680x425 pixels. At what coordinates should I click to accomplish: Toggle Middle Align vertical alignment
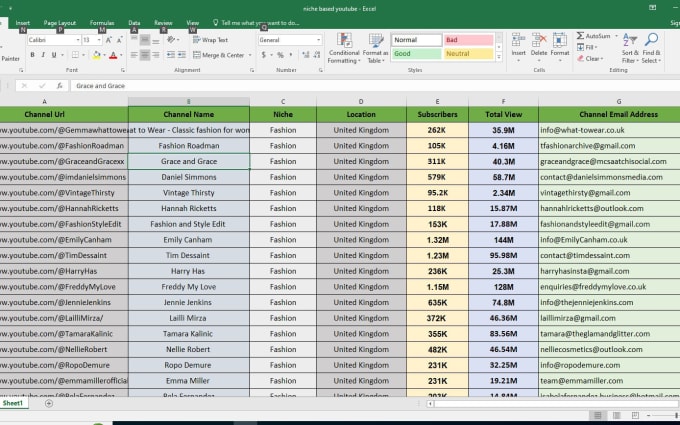click(145, 40)
